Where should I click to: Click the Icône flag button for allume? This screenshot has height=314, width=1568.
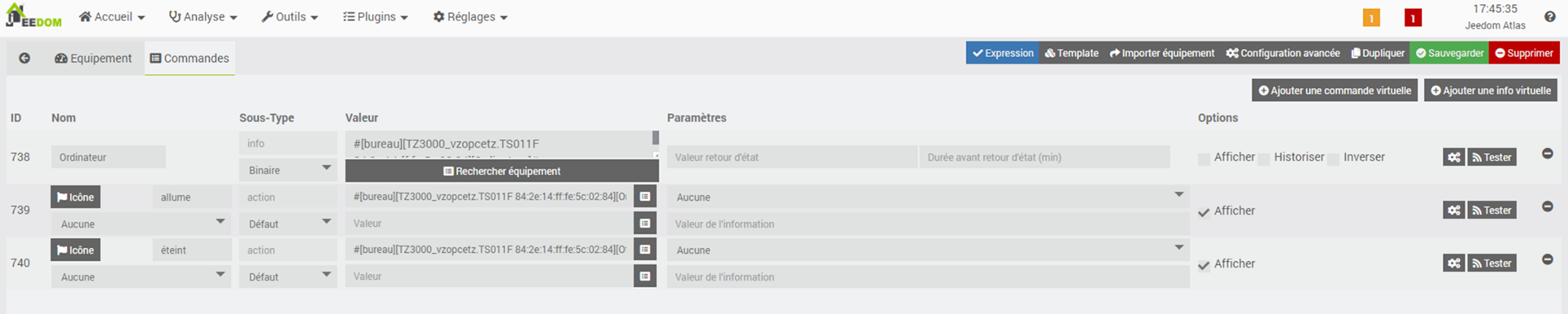point(75,197)
